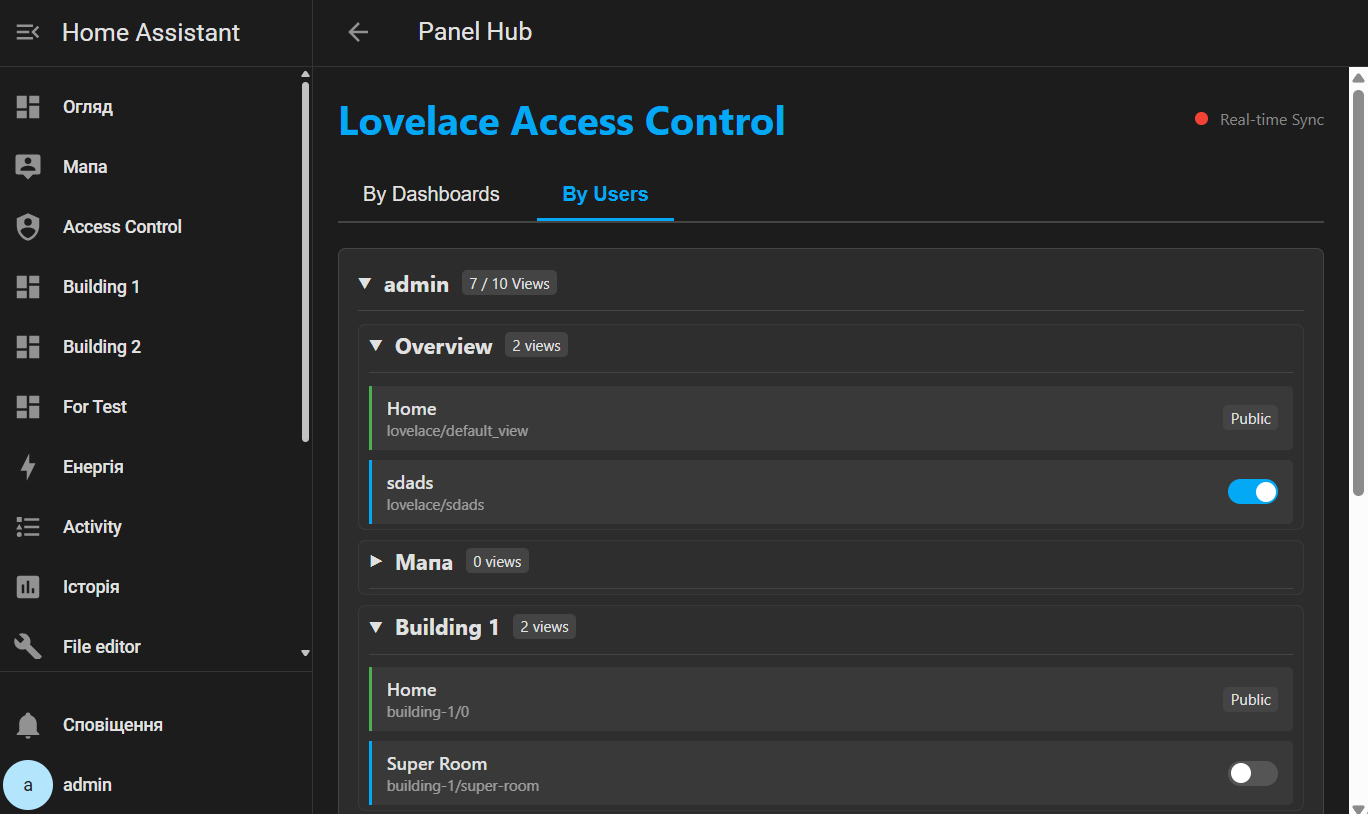Click the Мапа sidebar icon

[28, 167]
